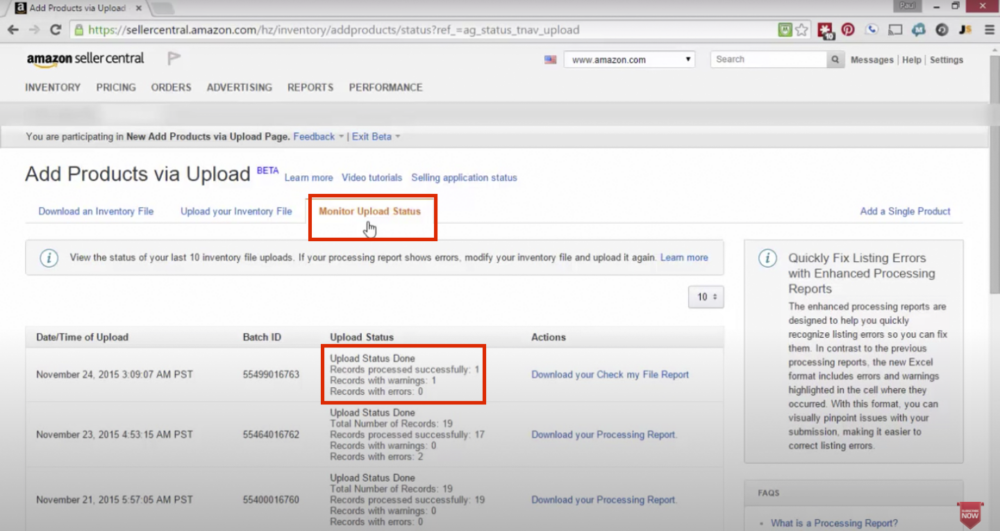Viewport: 1000px width, 531px height.
Task: Open Selling application status link
Action: [464, 178]
